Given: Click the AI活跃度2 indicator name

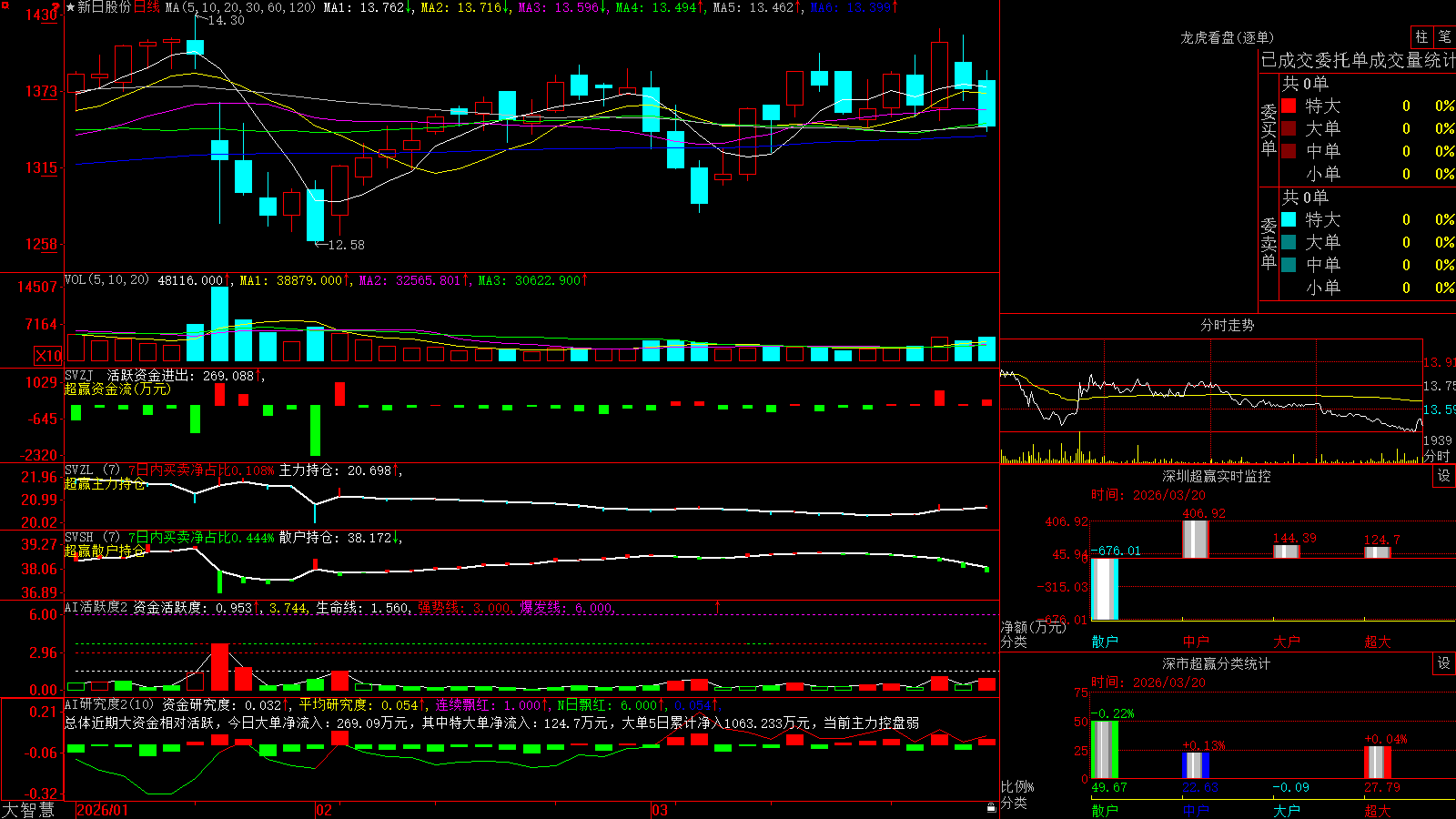Looking at the screenshot, I should coord(96,607).
